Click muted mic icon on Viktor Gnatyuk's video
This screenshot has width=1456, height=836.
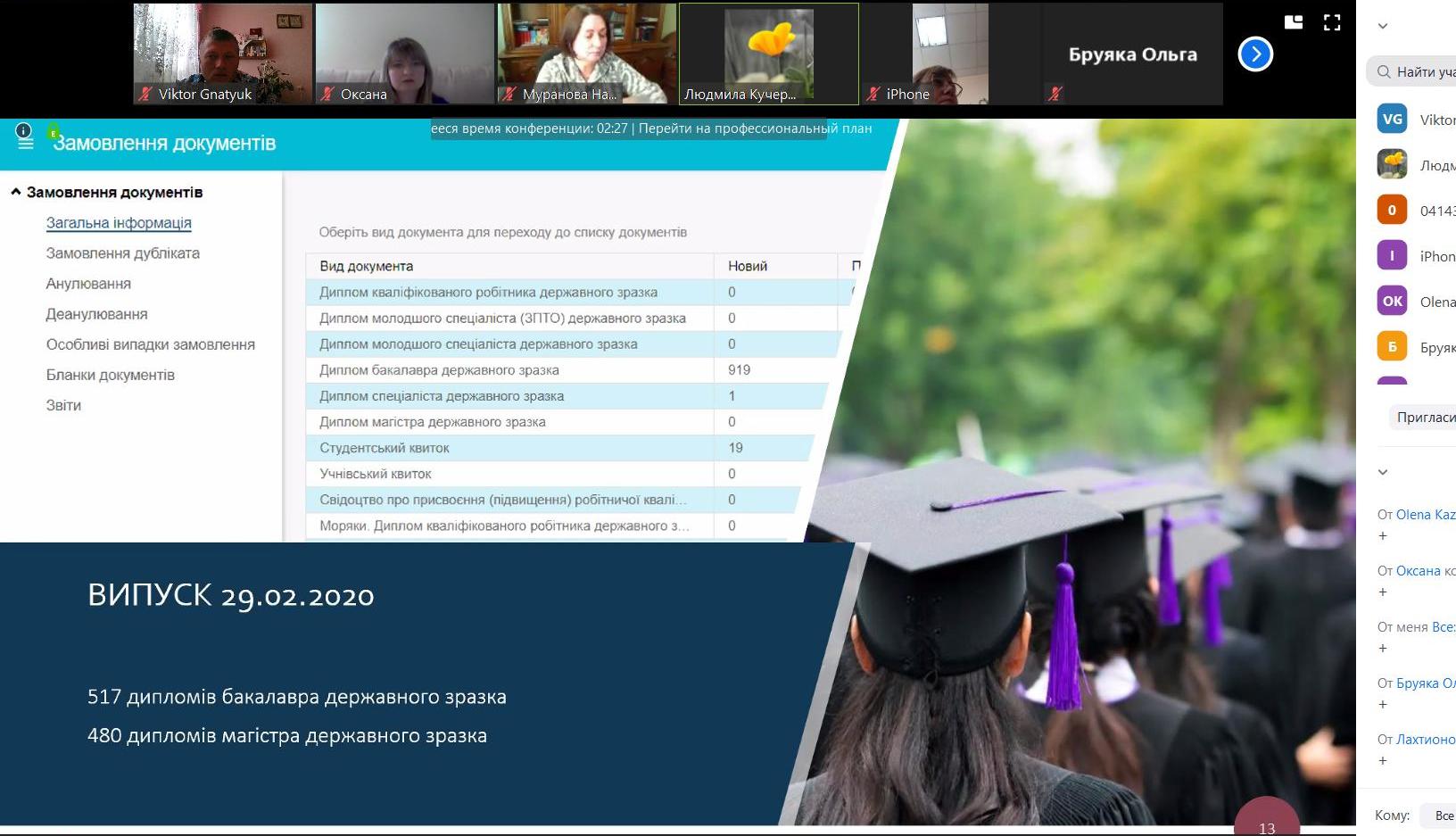[x=145, y=94]
